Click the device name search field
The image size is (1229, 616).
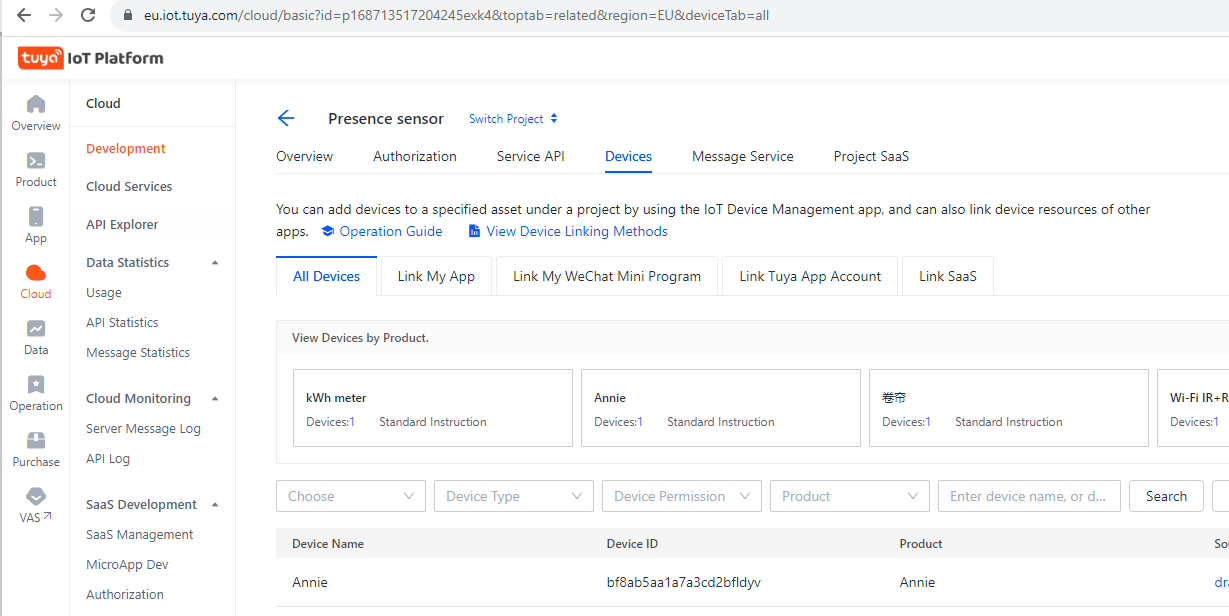tap(1029, 496)
